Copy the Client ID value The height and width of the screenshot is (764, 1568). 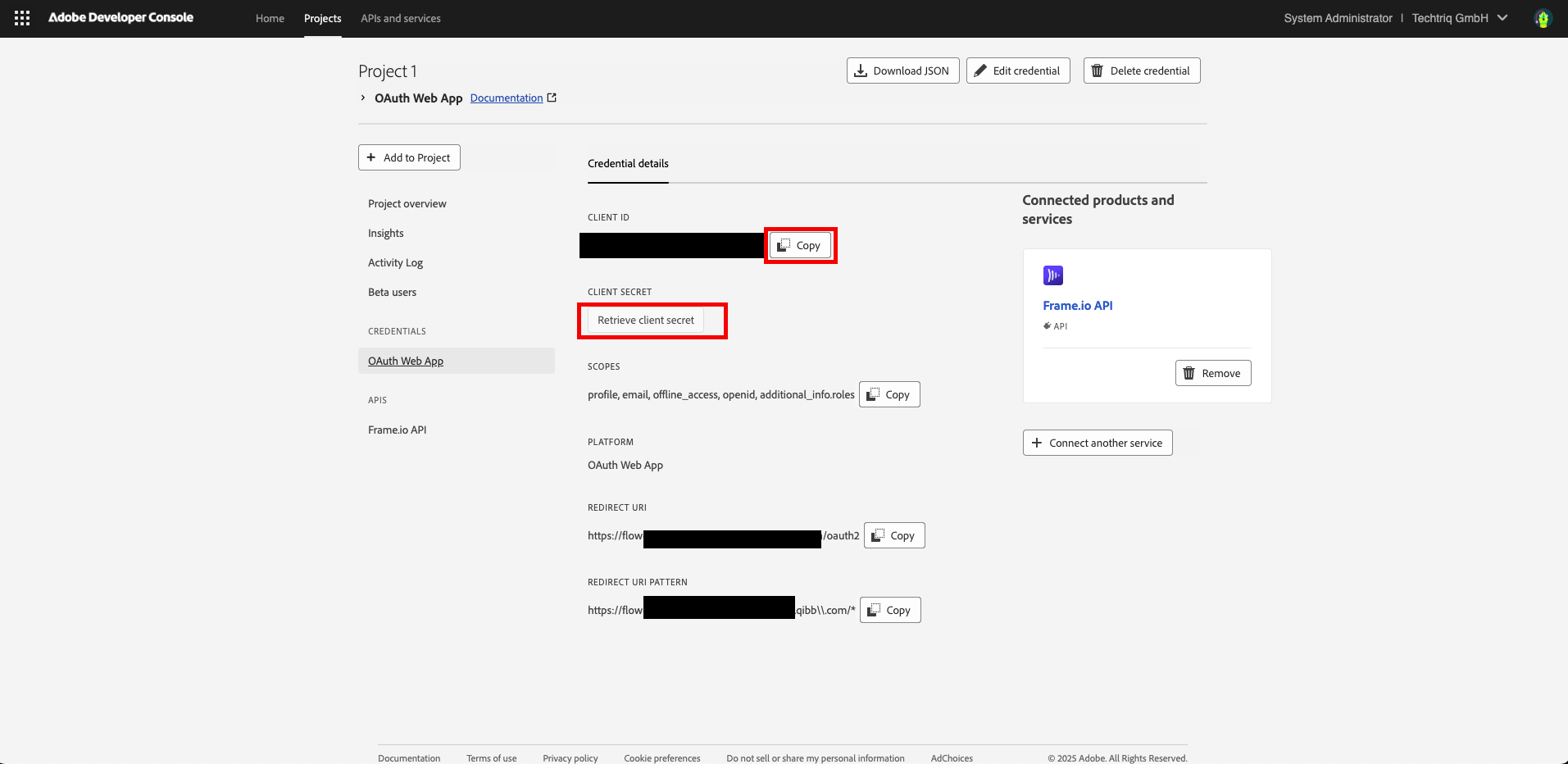pos(799,245)
